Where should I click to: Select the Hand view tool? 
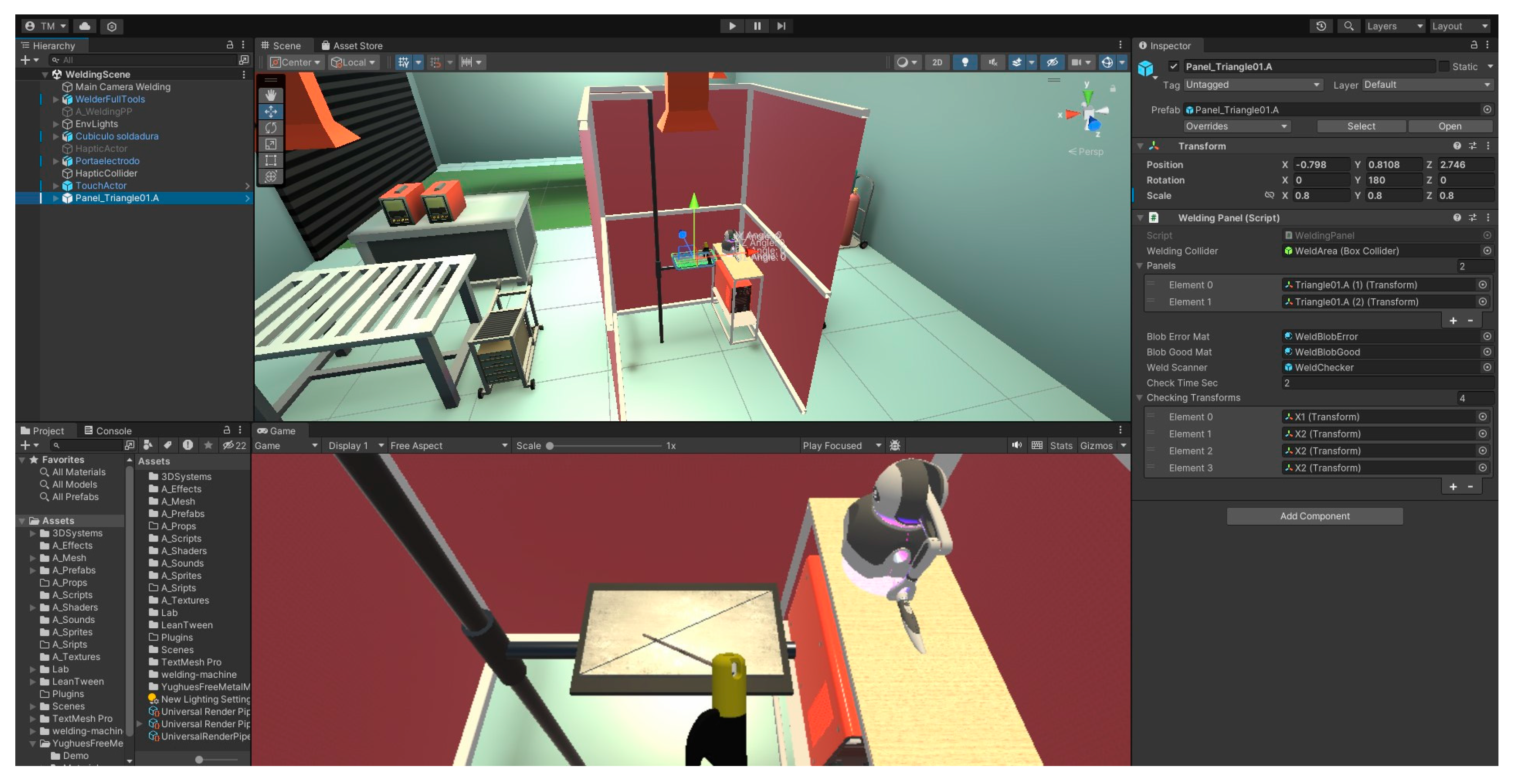pyautogui.click(x=271, y=95)
